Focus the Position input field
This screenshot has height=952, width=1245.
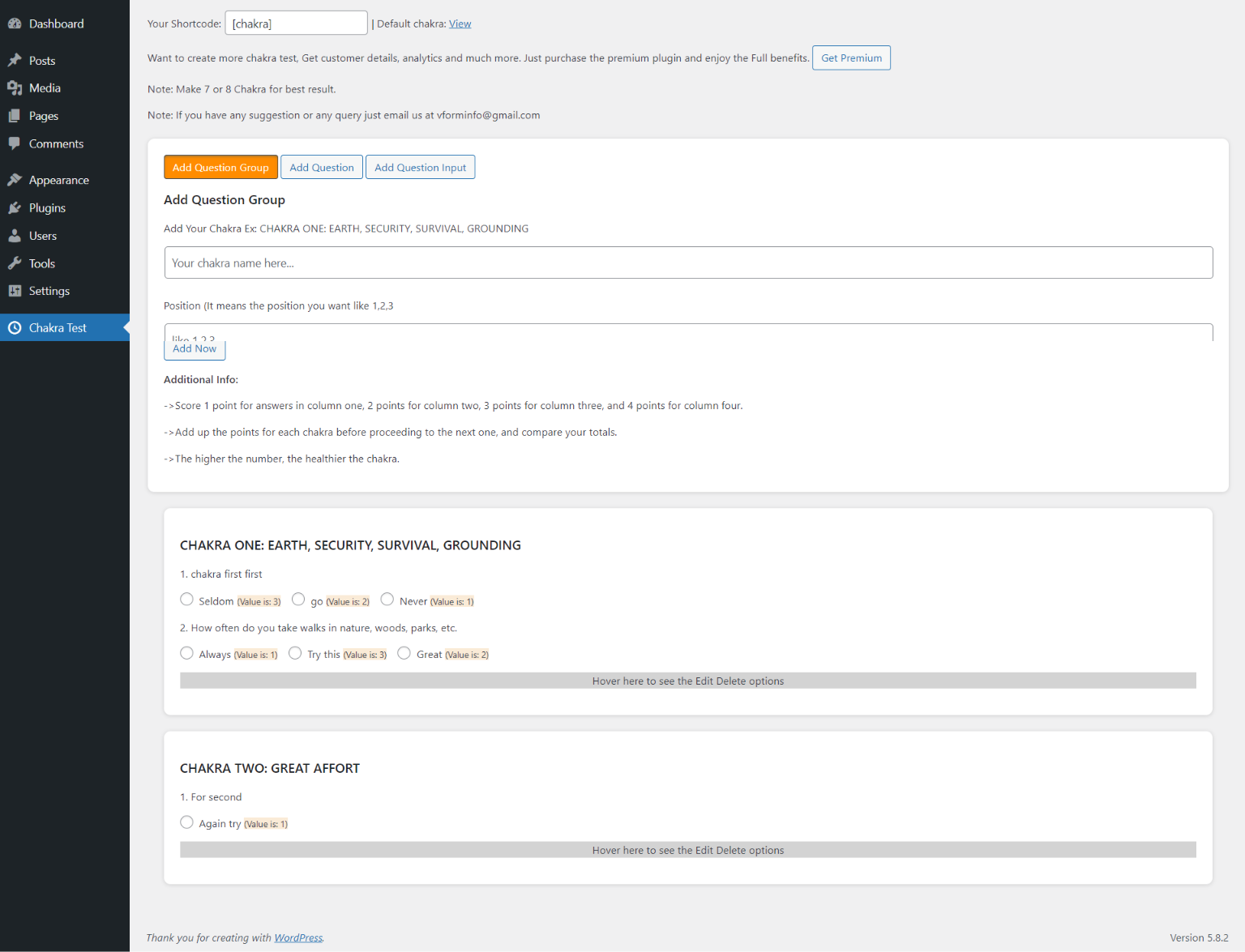click(x=688, y=332)
